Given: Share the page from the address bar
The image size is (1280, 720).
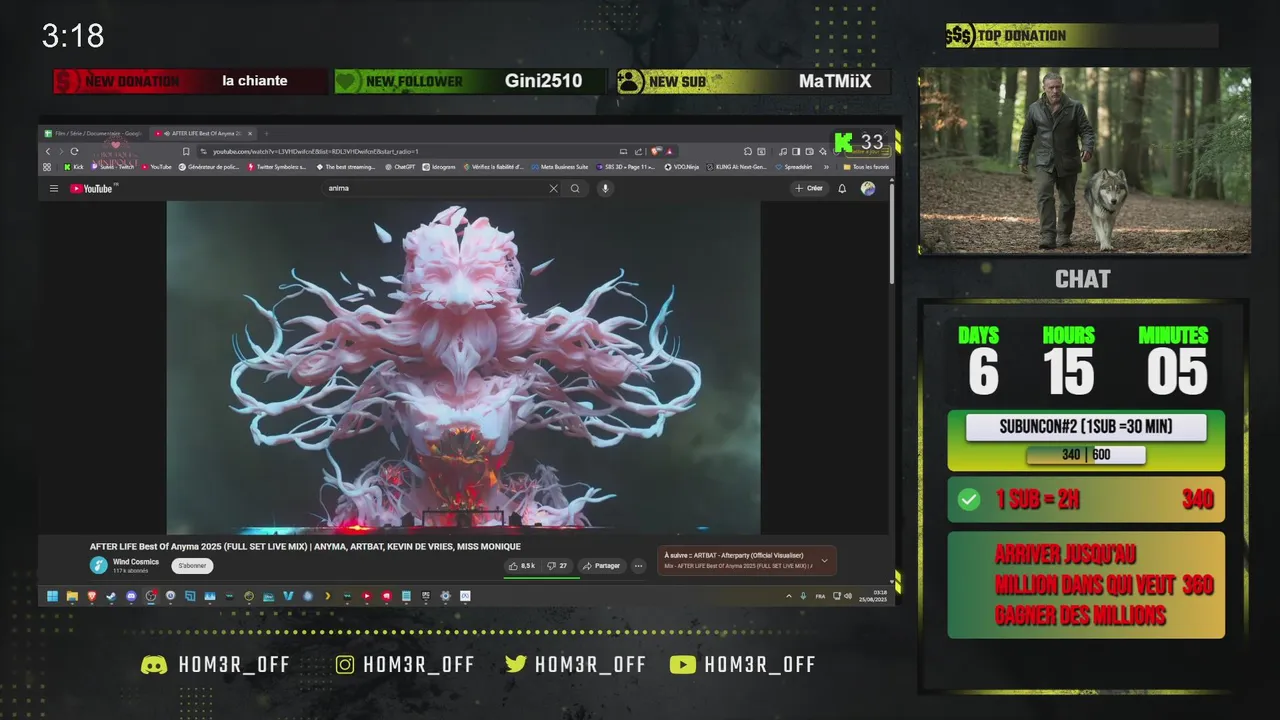Looking at the screenshot, I should 638,151.
